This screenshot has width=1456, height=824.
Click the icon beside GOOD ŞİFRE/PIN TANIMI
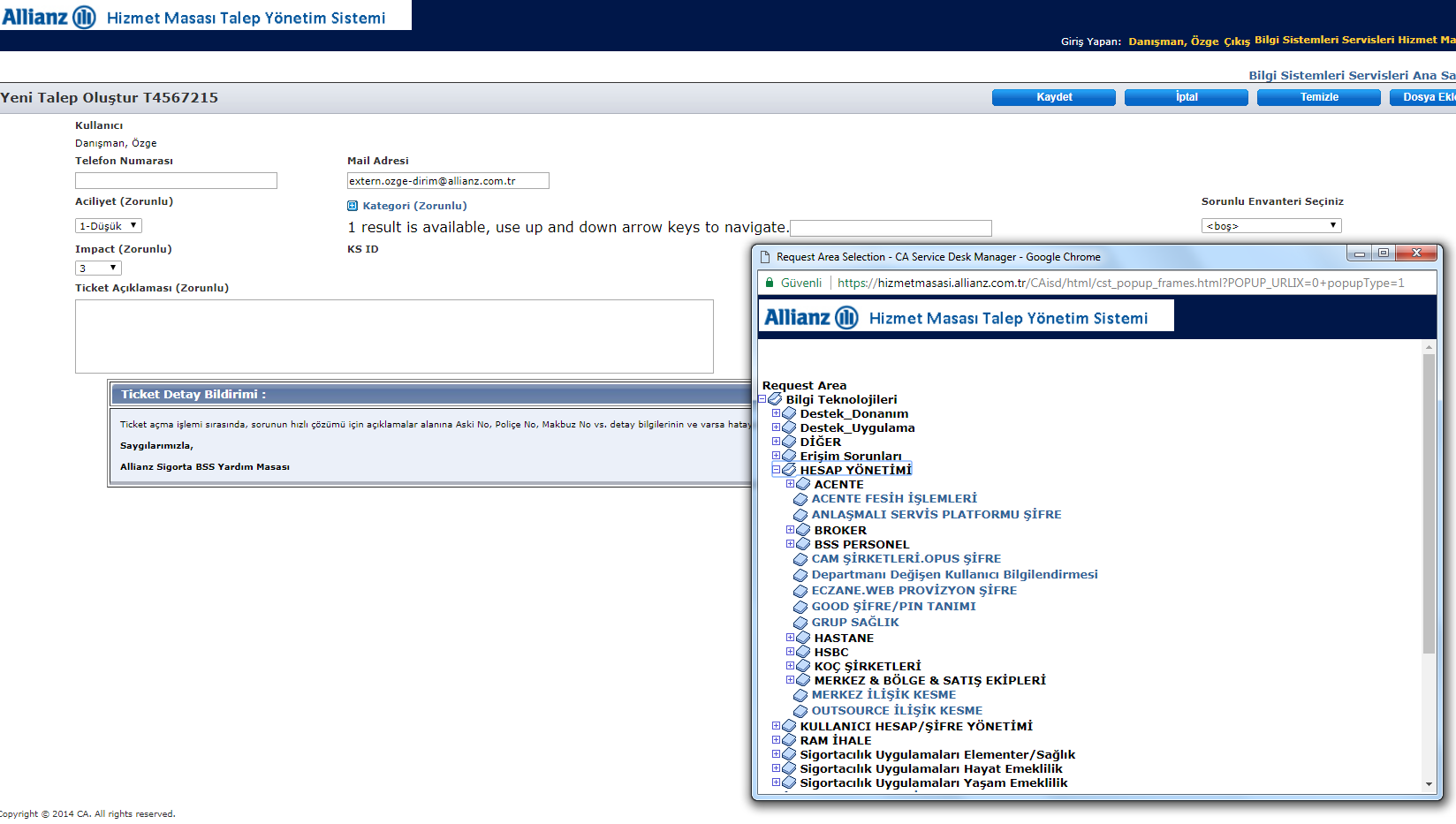[x=801, y=607]
